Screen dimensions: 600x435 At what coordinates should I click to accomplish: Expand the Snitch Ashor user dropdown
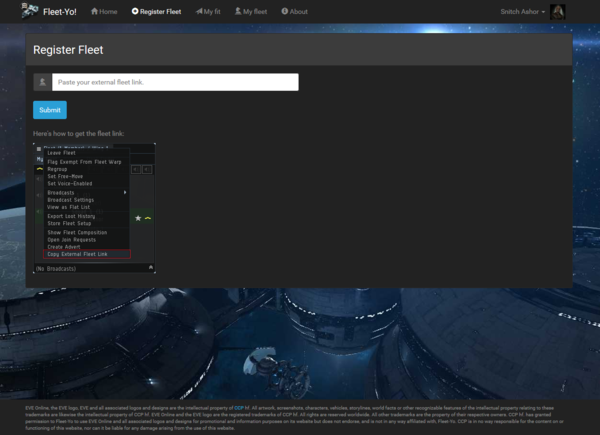522,11
